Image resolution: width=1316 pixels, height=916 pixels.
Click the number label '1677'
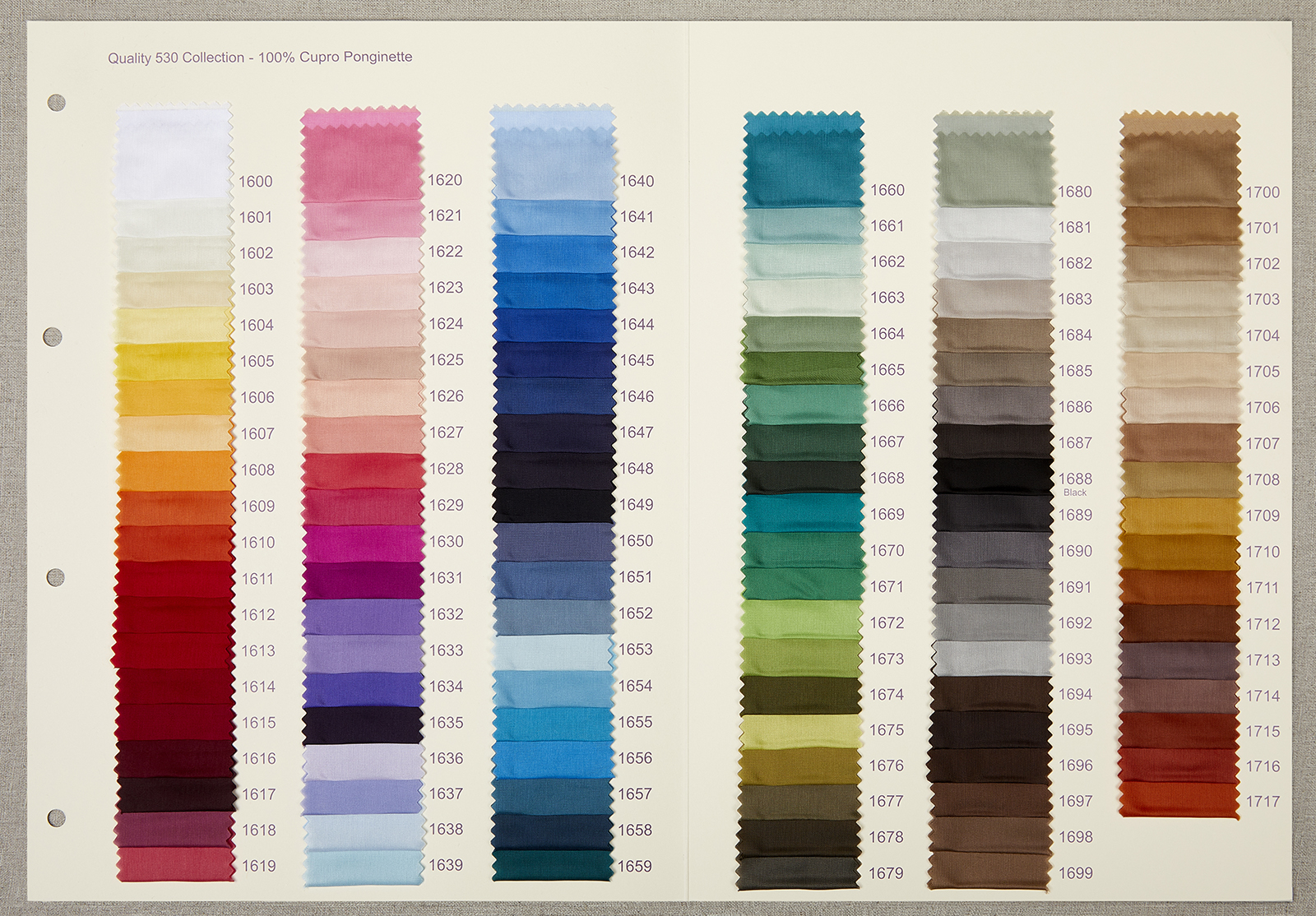pos(887,801)
